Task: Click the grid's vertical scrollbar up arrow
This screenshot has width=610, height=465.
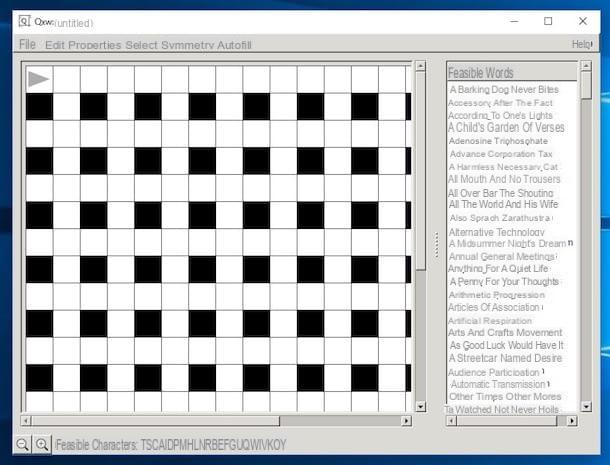Action: coord(421,68)
